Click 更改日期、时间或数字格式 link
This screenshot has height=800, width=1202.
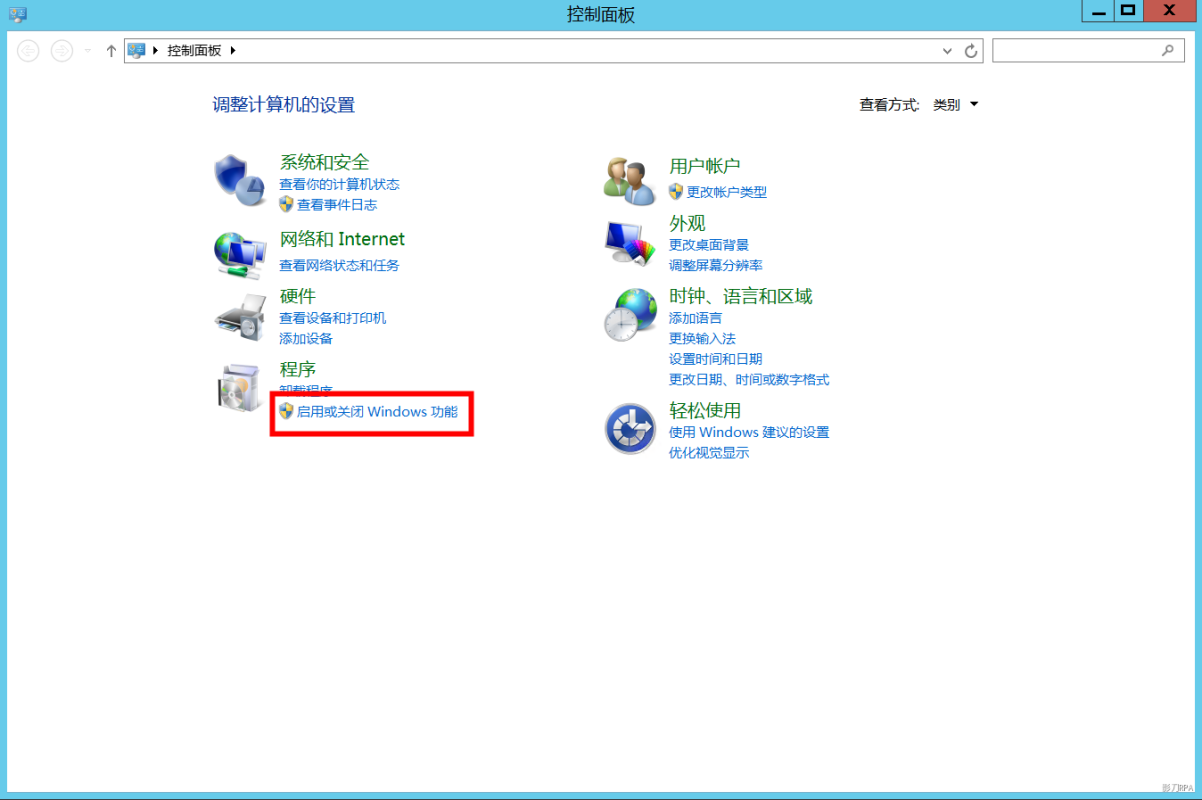[749, 380]
